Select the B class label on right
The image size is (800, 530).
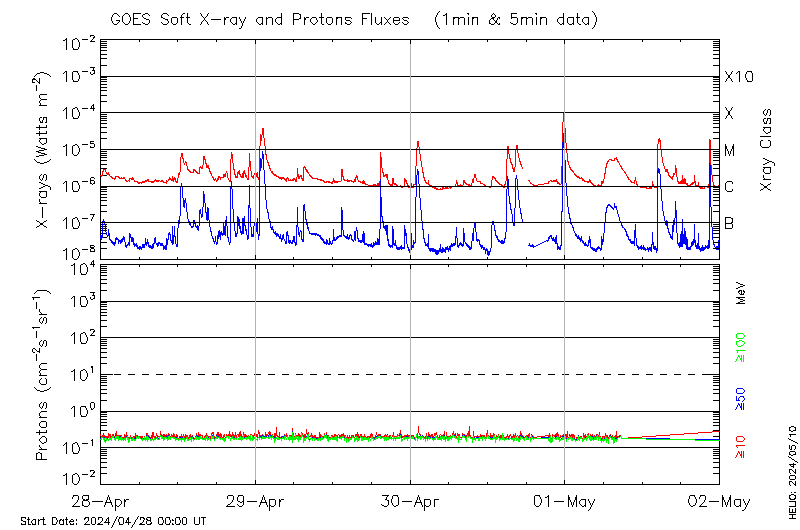tap(730, 222)
